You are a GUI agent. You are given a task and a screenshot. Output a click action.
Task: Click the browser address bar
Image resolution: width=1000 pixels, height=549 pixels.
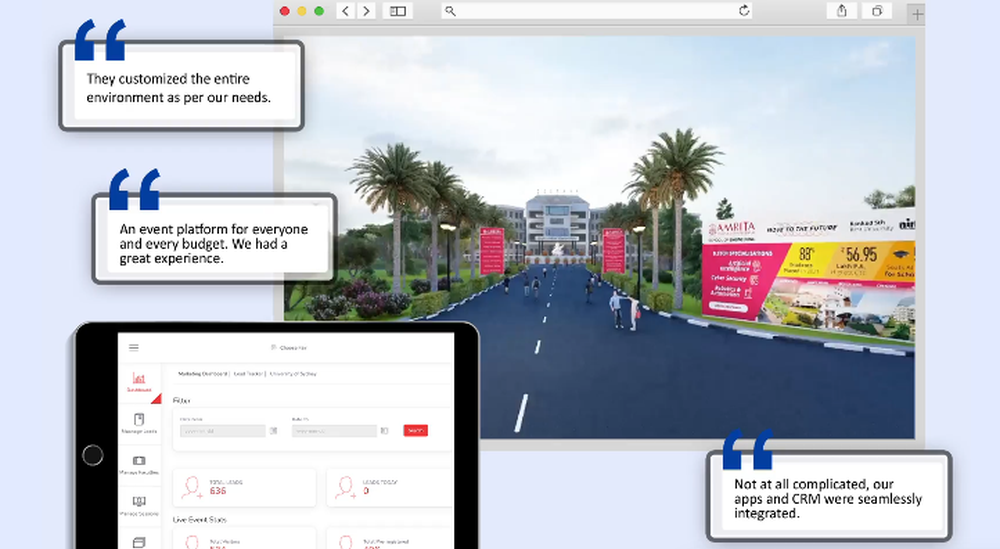pyautogui.click(x=597, y=11)
